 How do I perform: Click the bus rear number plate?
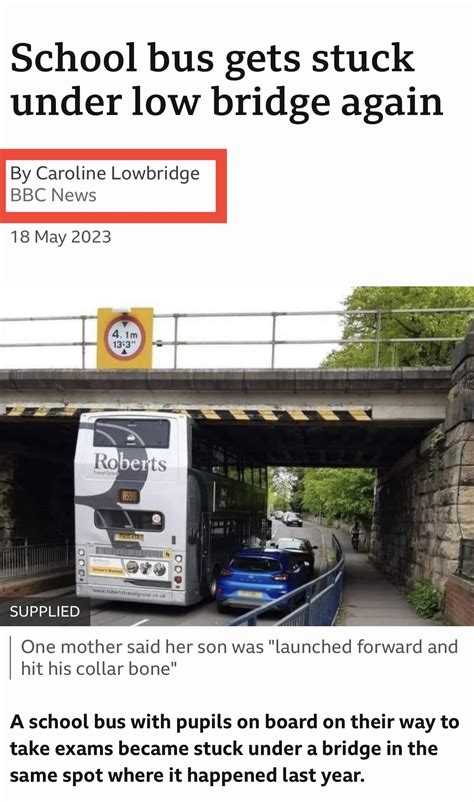pos(128,537)
